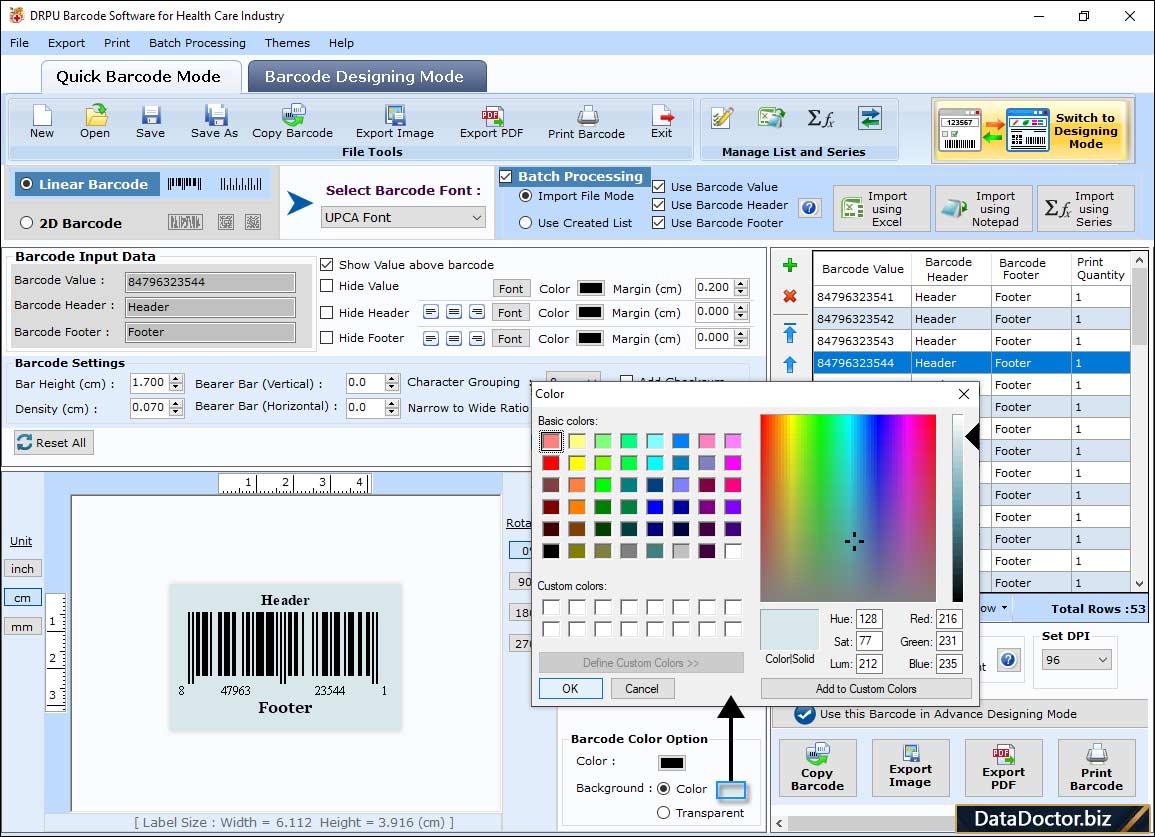Image resolution: width=1155 pixels, height=837 pixels.
Task: Increase value margin spinner
Action: (x=742, y=284)
